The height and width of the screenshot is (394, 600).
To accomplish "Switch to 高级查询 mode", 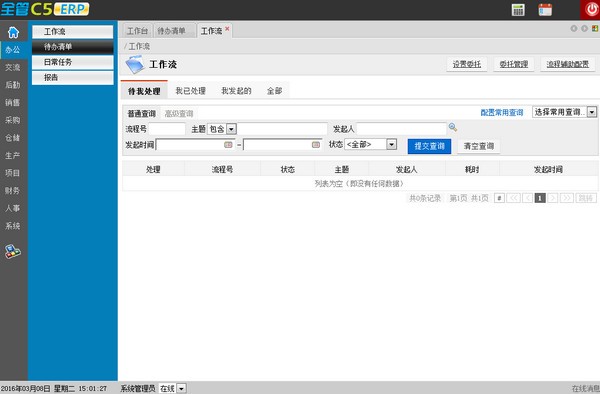I will [179, 114].
